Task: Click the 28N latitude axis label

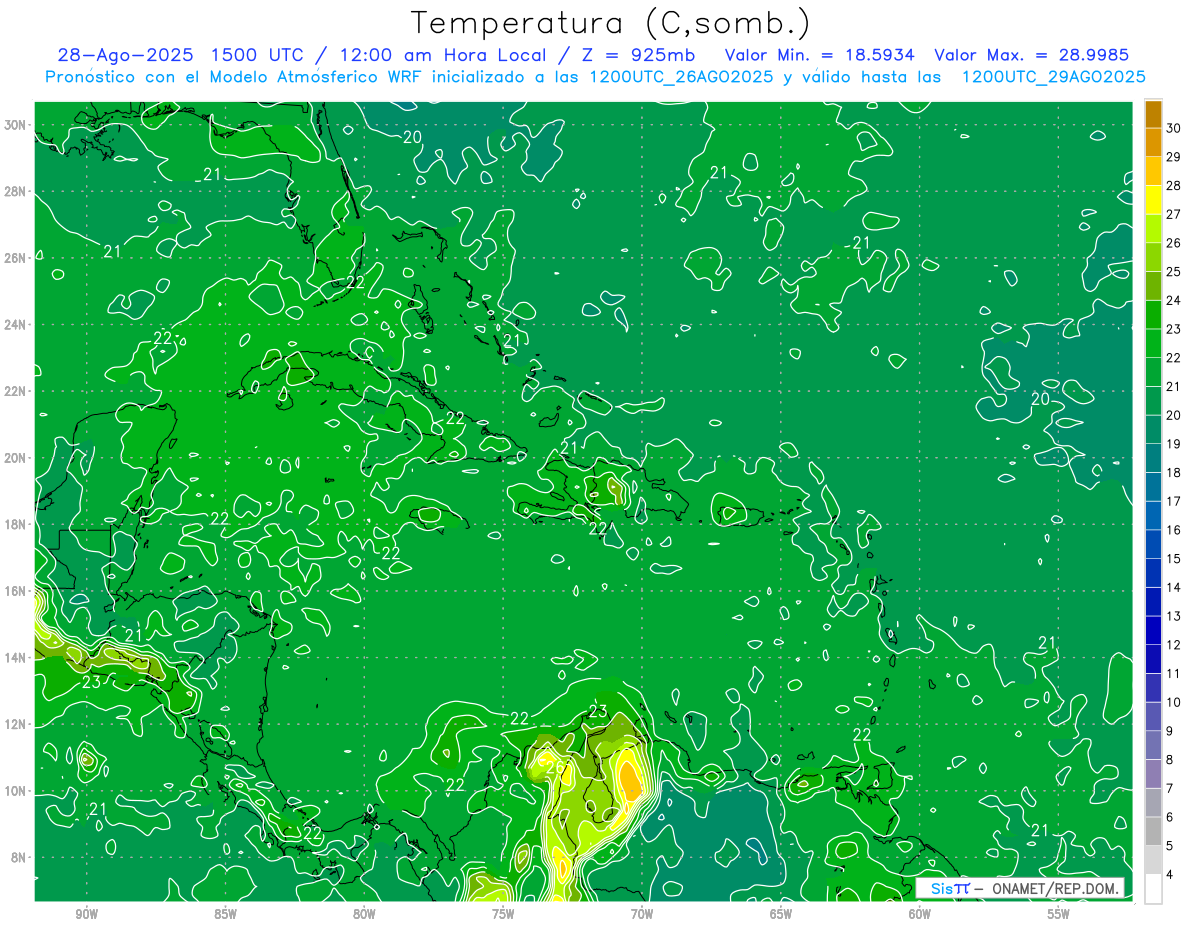Action: tap(15, 191)
